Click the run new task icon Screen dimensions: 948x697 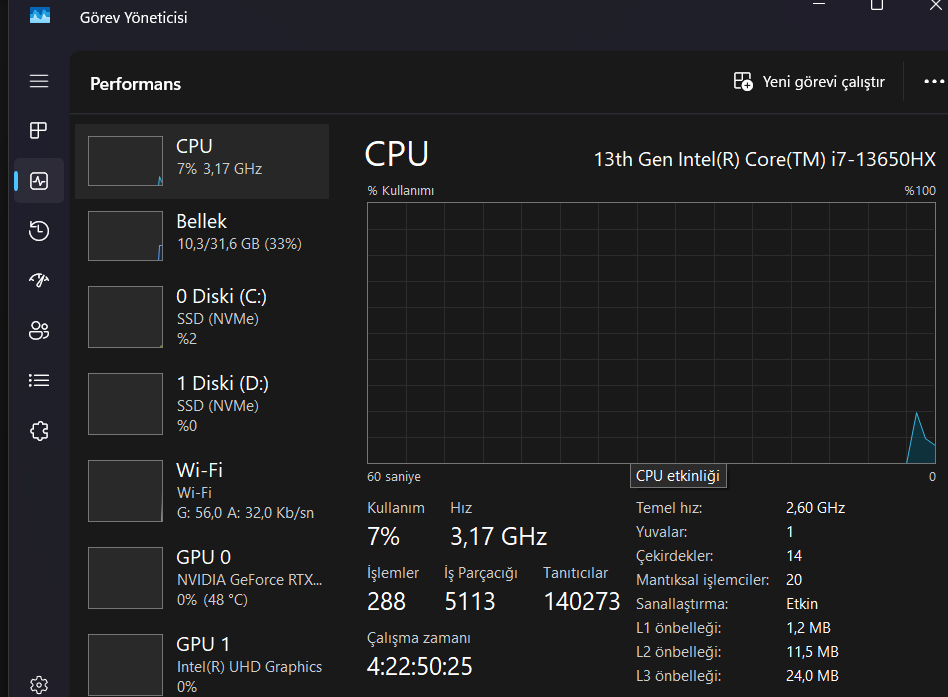(x=743, y=82)
